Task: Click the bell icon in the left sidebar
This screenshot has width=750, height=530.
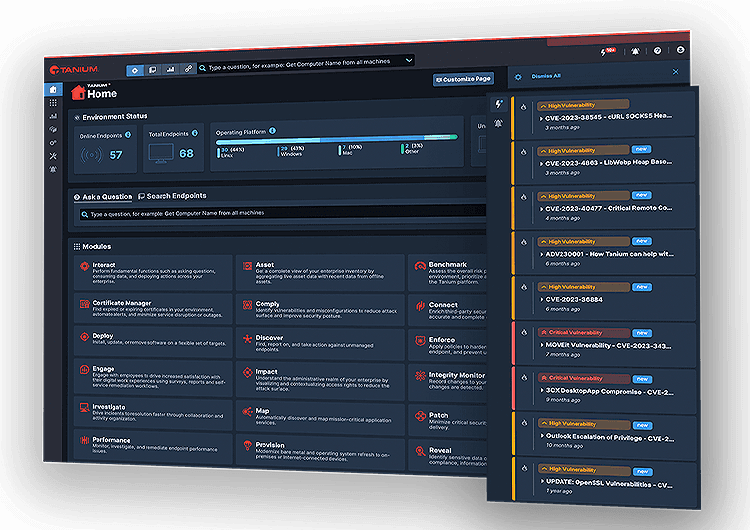Action: 53,169
